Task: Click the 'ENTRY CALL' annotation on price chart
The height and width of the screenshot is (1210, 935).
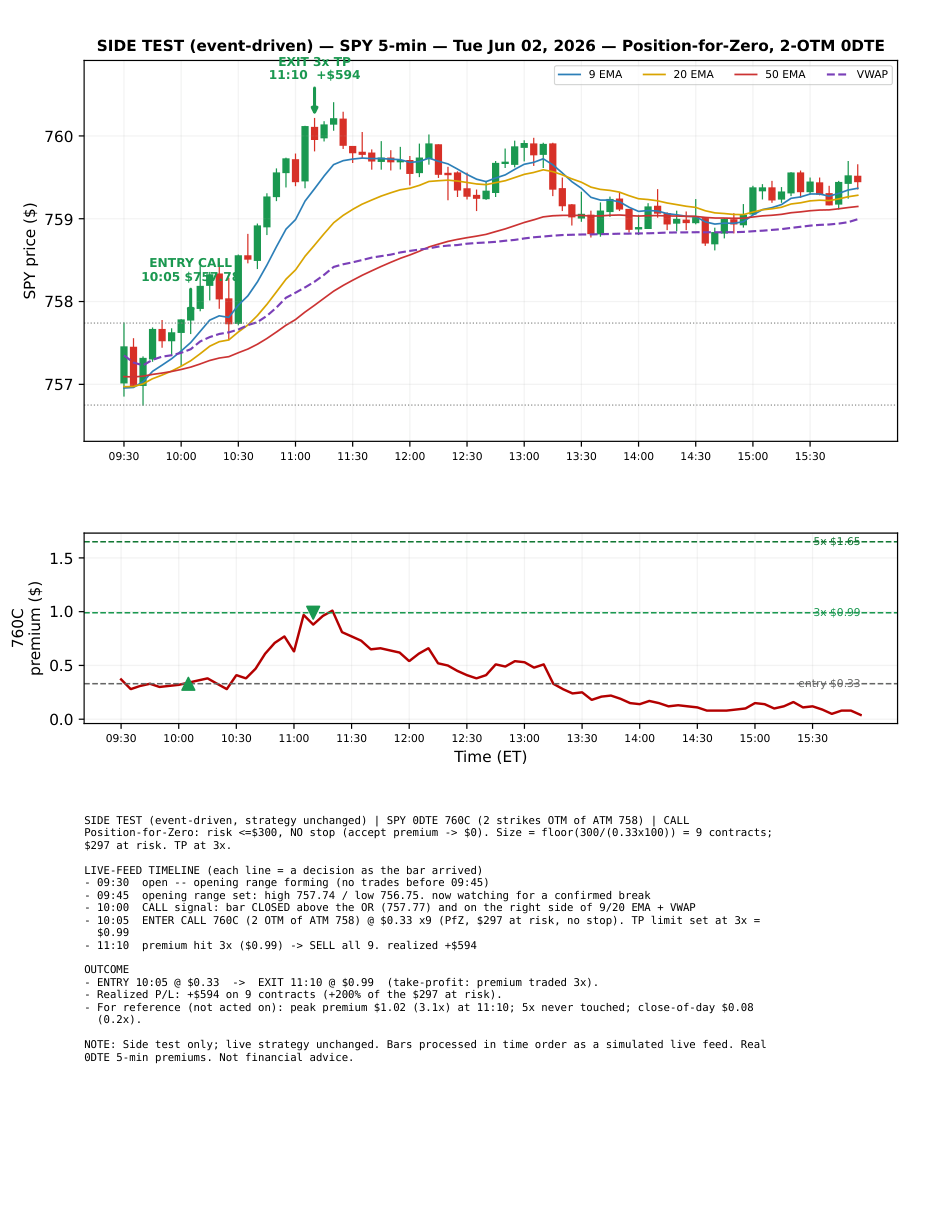Action: [190, 263]
